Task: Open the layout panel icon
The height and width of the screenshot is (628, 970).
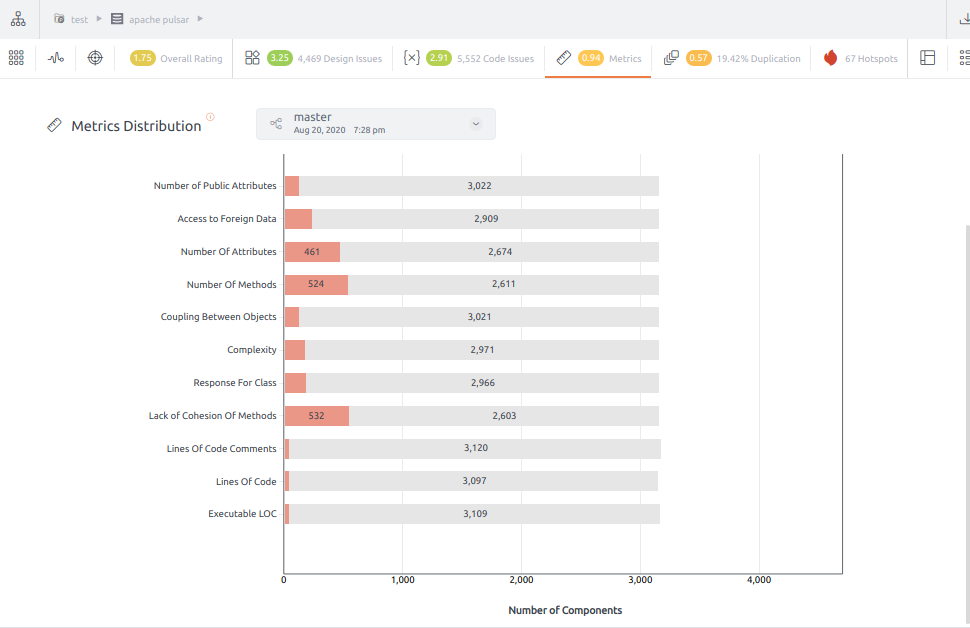Action: [927, 58]
